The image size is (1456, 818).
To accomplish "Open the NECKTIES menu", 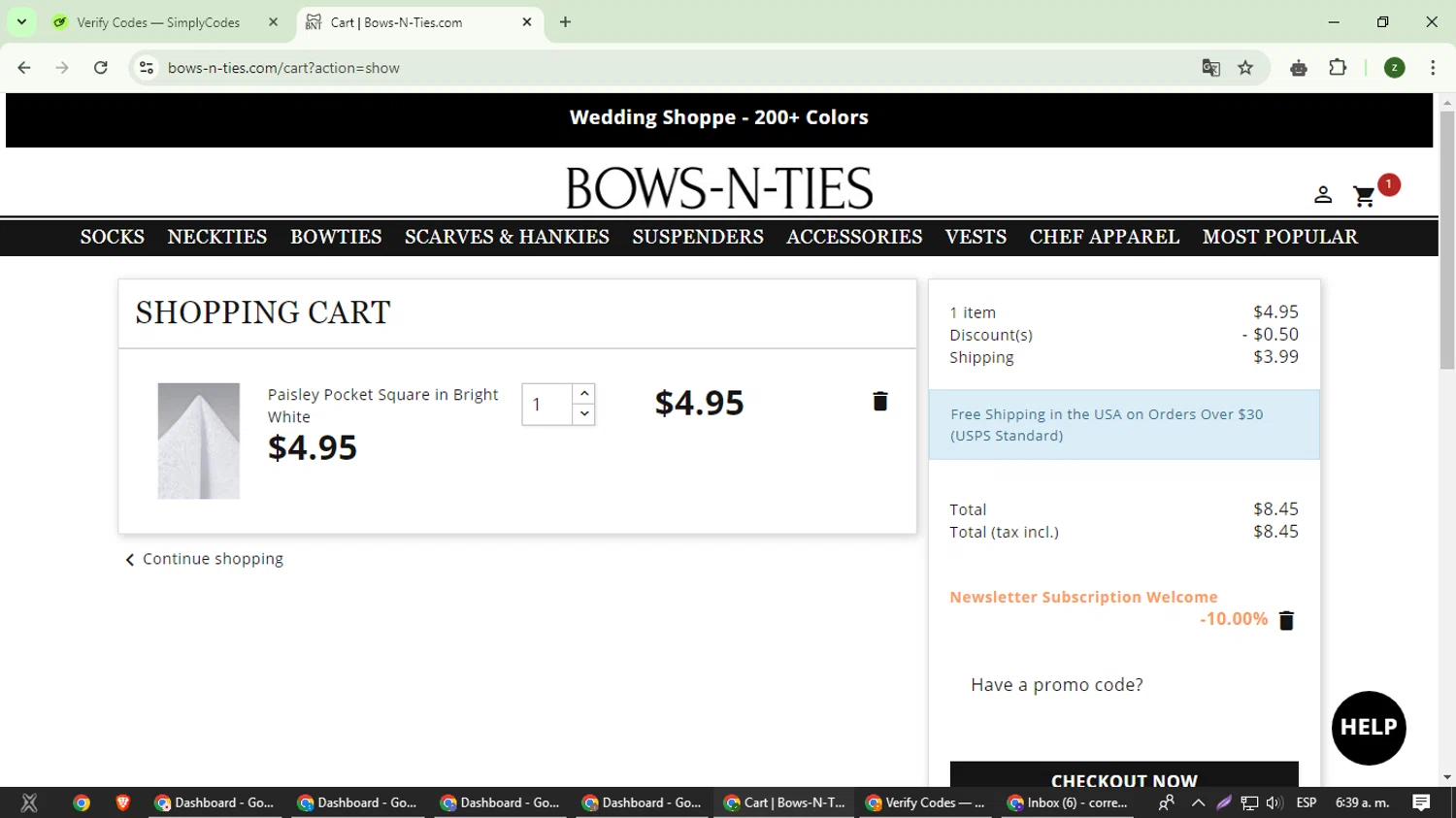I will pos(217,237).
